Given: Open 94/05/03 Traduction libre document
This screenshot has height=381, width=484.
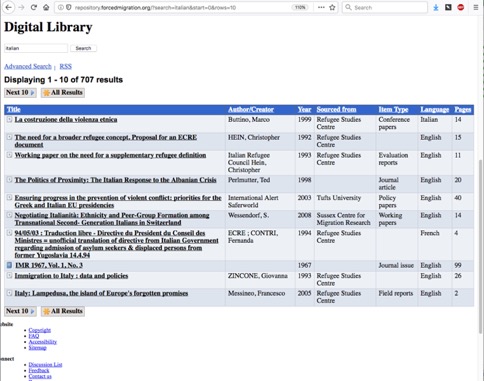Looking at the screenshot, I should 117,244.
